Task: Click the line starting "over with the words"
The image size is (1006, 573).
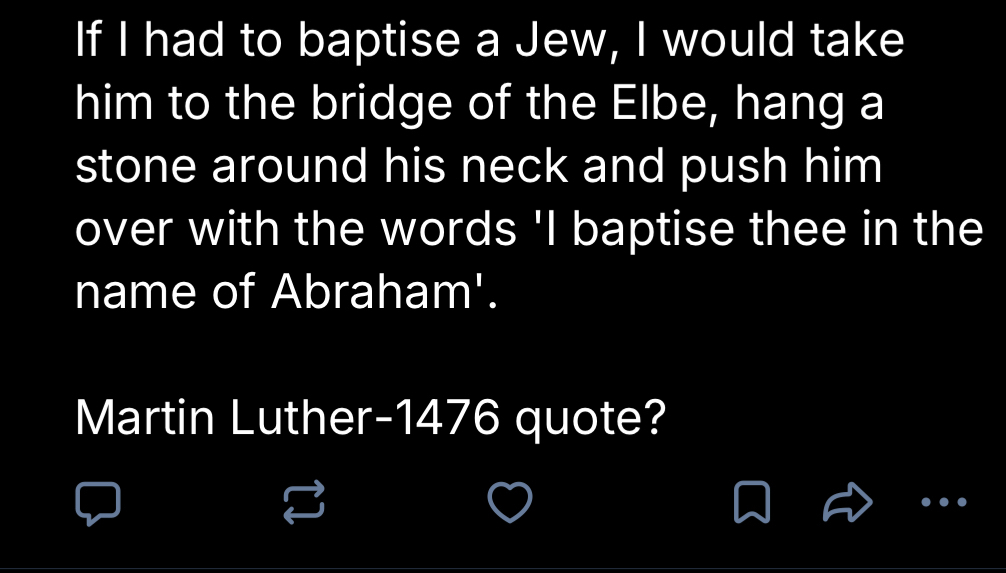Action: [x=529, y=230]
